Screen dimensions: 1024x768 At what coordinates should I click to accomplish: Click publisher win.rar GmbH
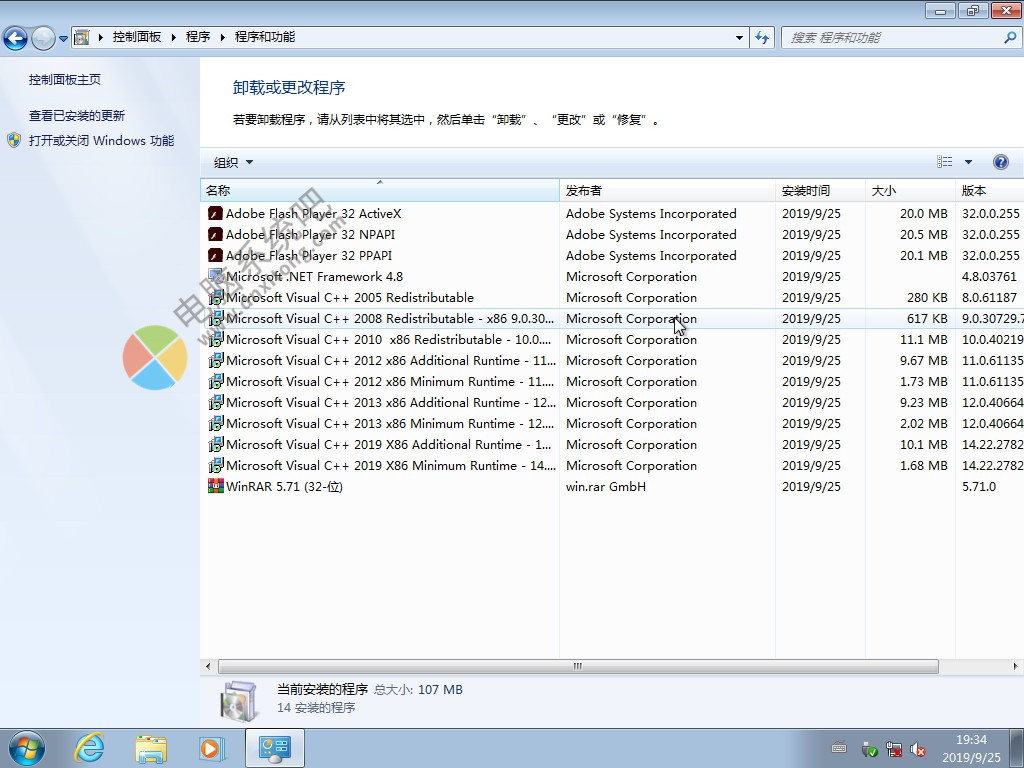pos(605,487)
